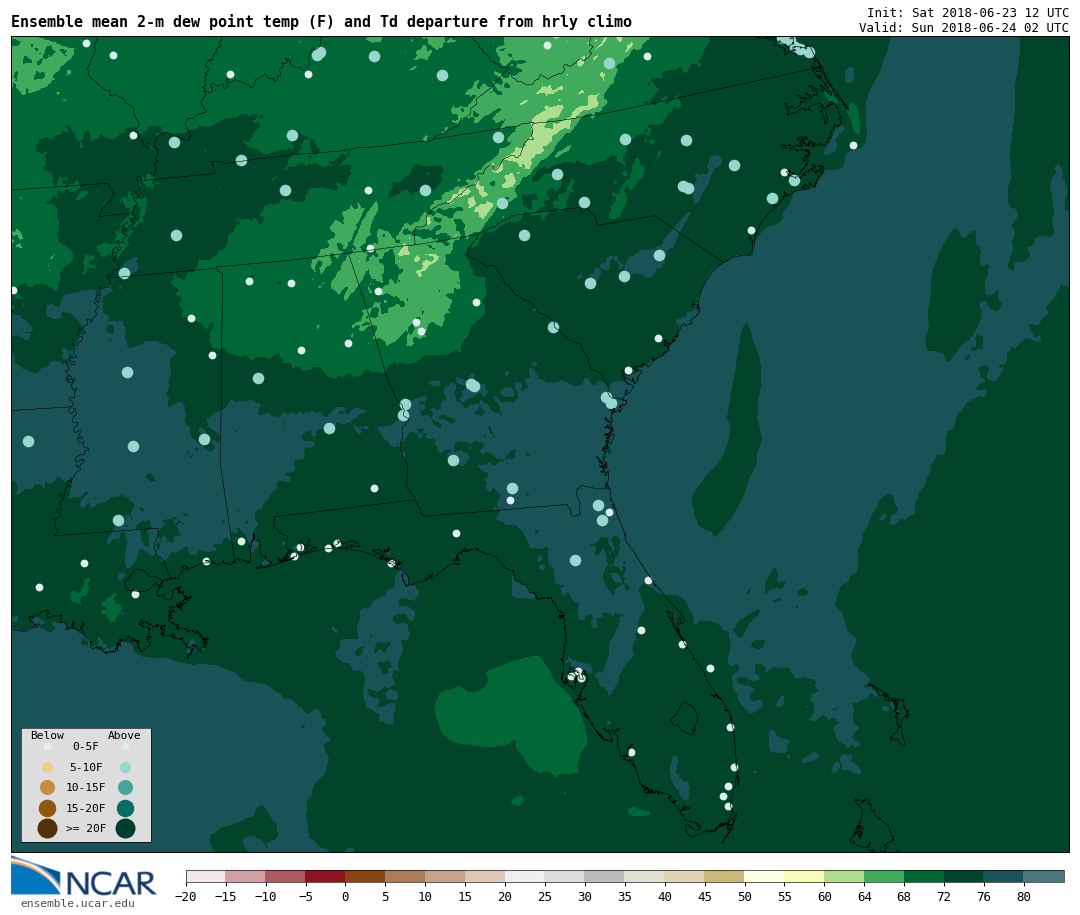Image resolution: width=1080 pixels, height=915 pixels.
Task: Click the Init: Sat 2018-06-23 12 UTC text
Action: click(x=968, y=12)
